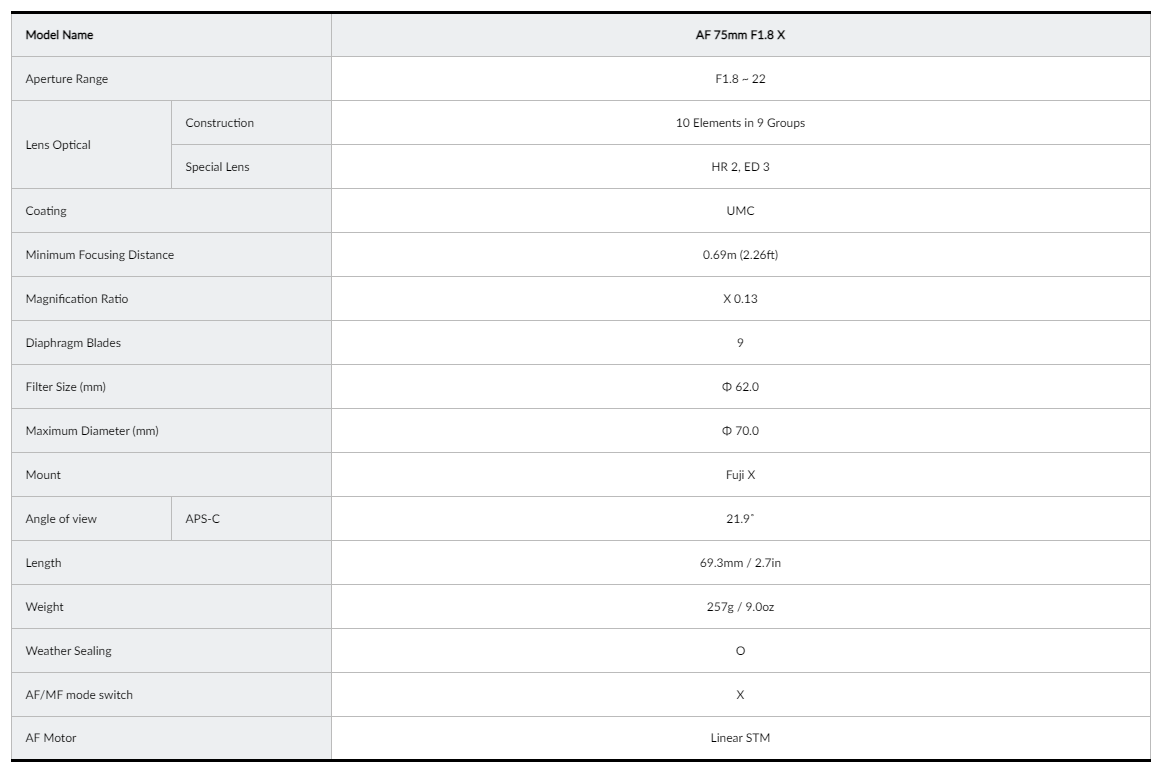
Task: Click the 10 Elements in 9 Groups value
Action: click(740, 123)
